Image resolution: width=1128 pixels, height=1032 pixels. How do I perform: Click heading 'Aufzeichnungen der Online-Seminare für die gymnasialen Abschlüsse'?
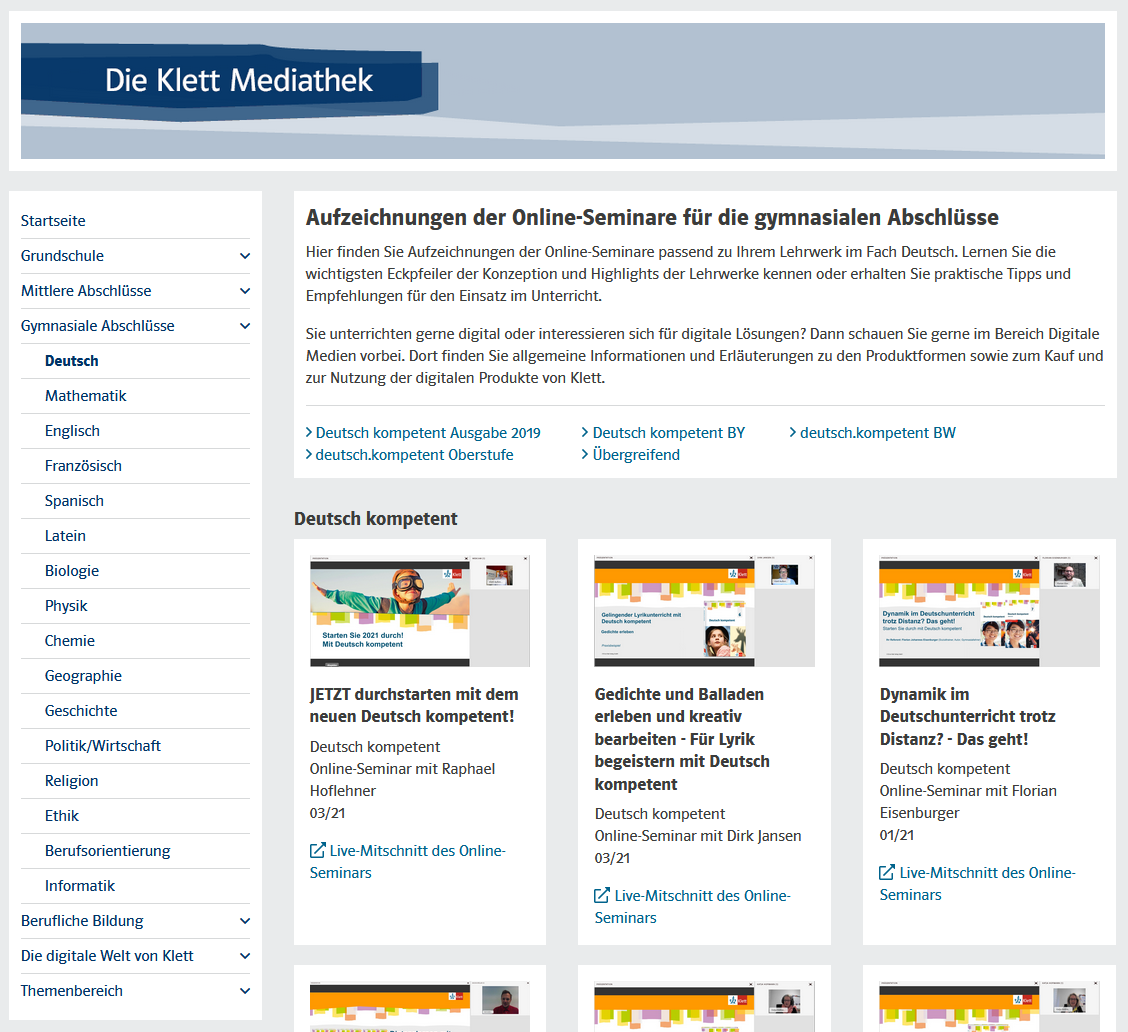pyautogui.click(x=652, y=217)
